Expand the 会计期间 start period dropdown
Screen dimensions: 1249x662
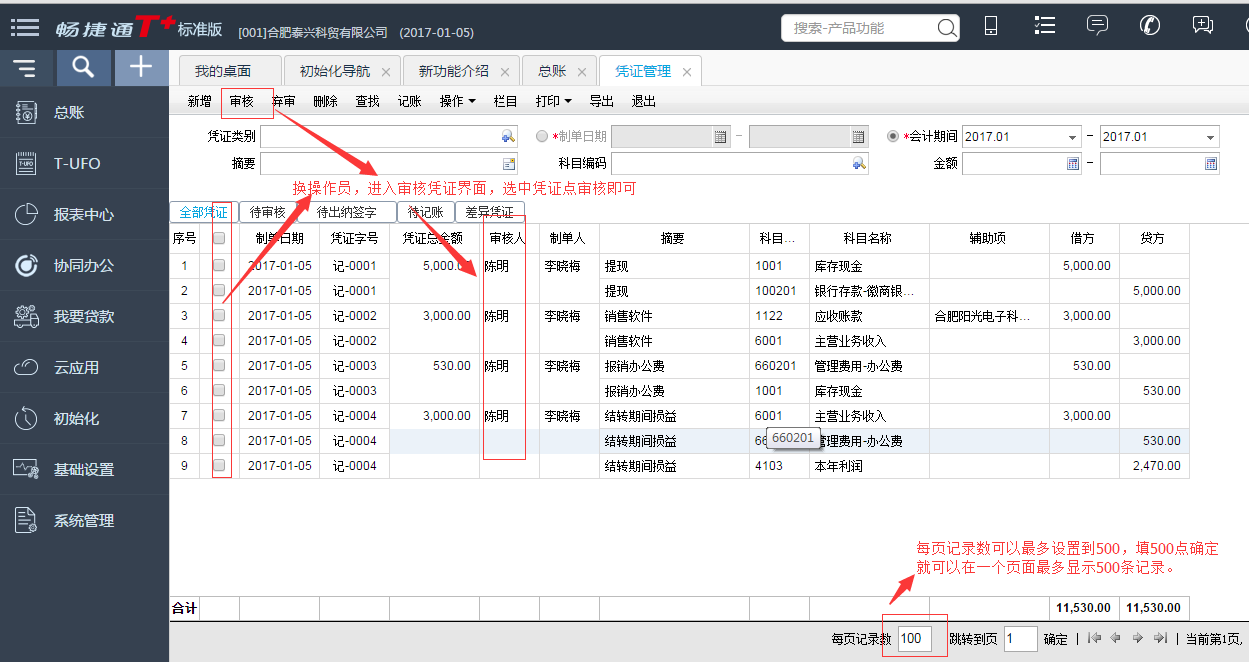pos(1072,137)
